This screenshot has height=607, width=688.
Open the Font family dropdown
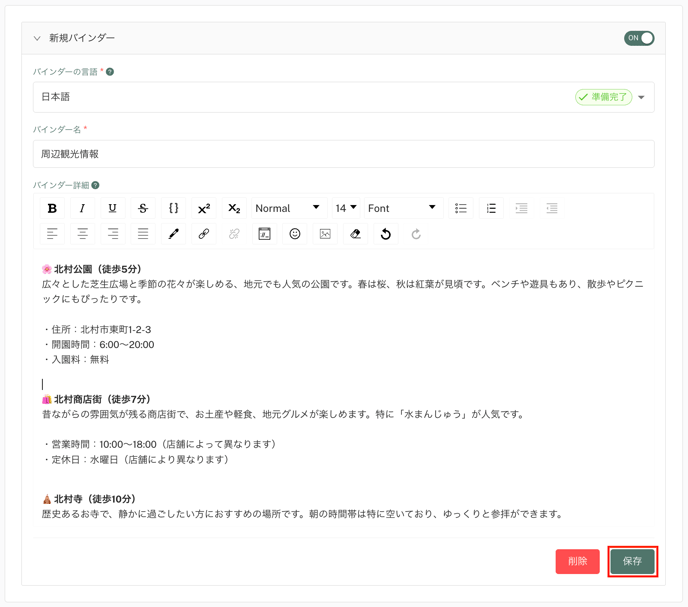pyautogui.click(x=401, y=208)
